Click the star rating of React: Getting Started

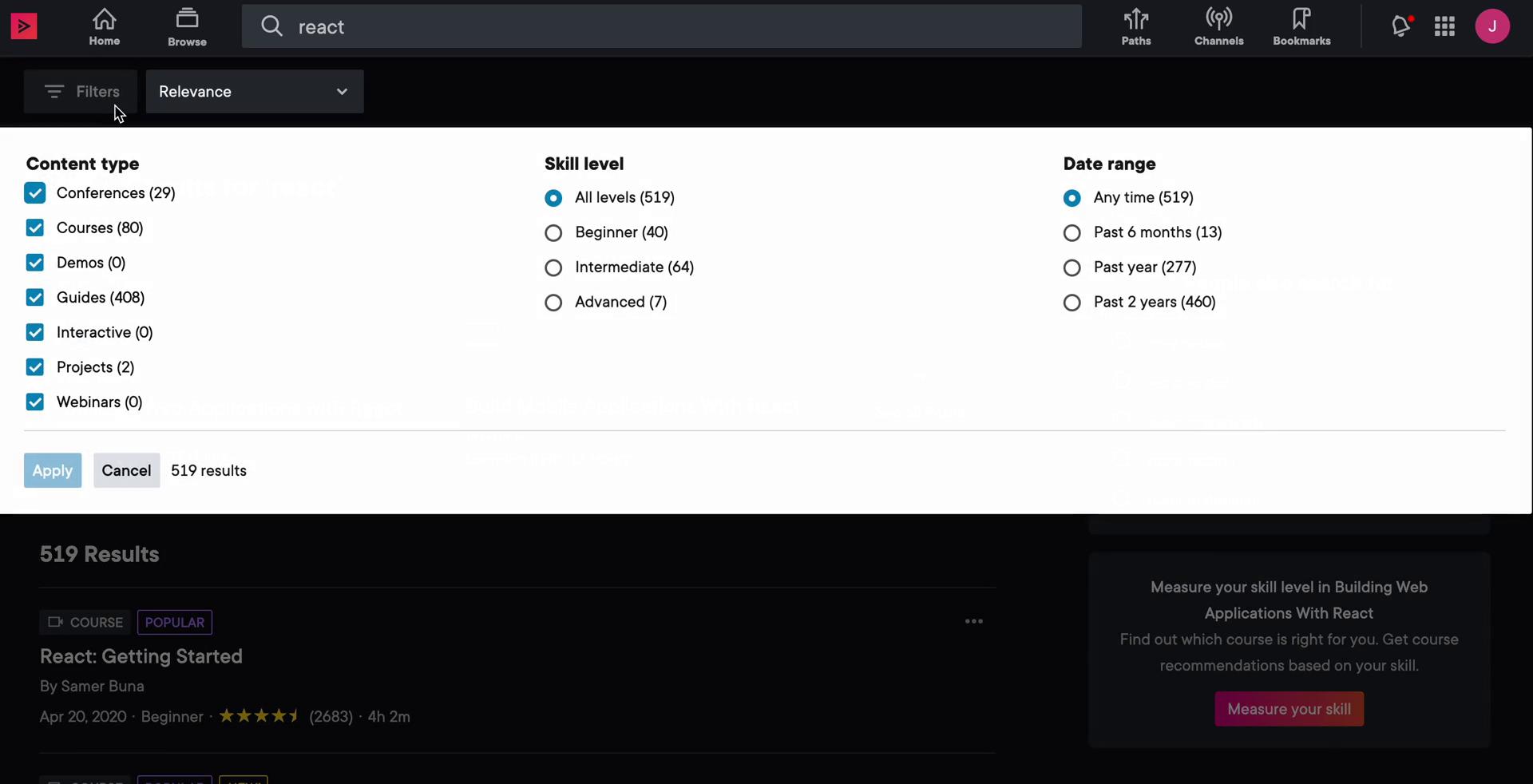tap(259, 716)
